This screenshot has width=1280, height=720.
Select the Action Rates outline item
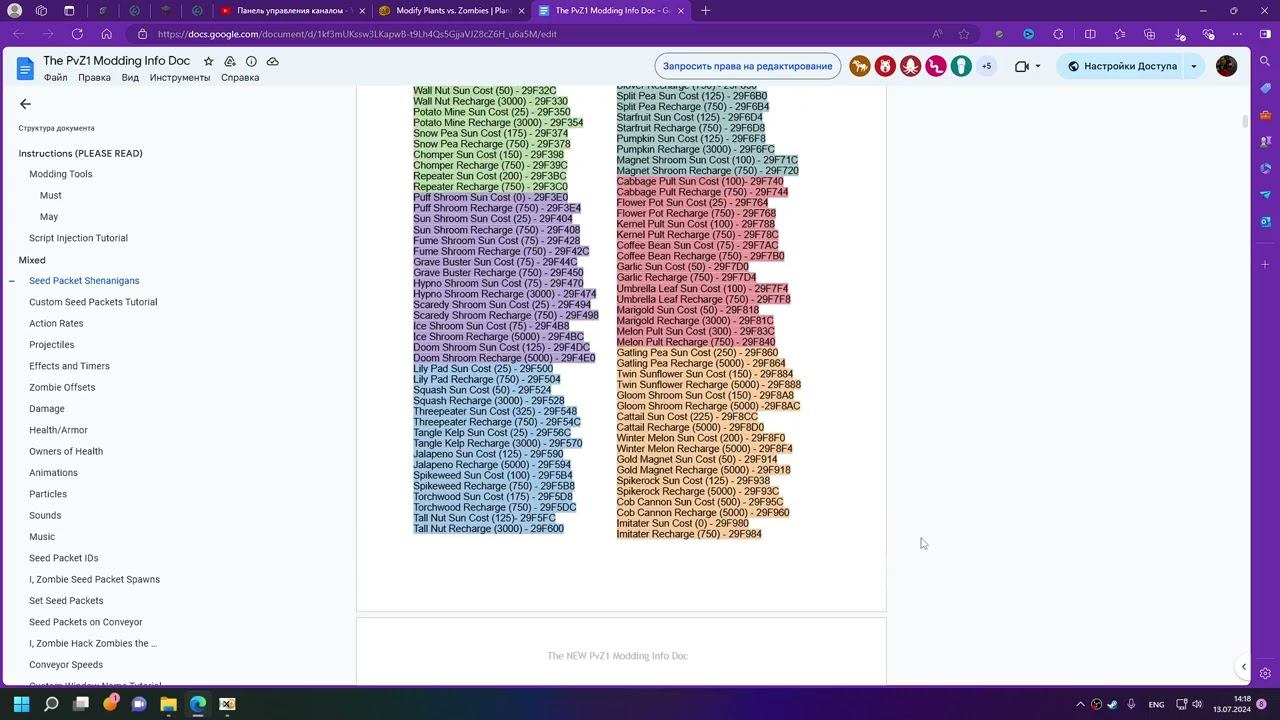(56, 323)
